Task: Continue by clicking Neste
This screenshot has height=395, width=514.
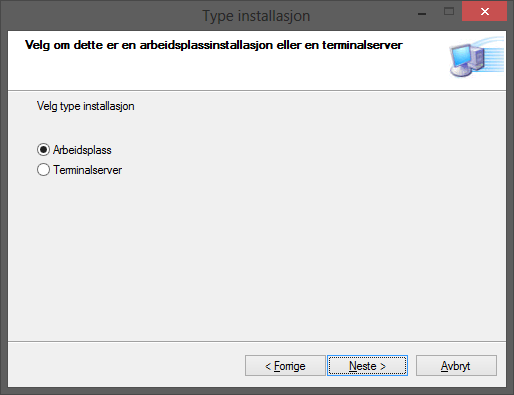Action: tap(367, 366)
